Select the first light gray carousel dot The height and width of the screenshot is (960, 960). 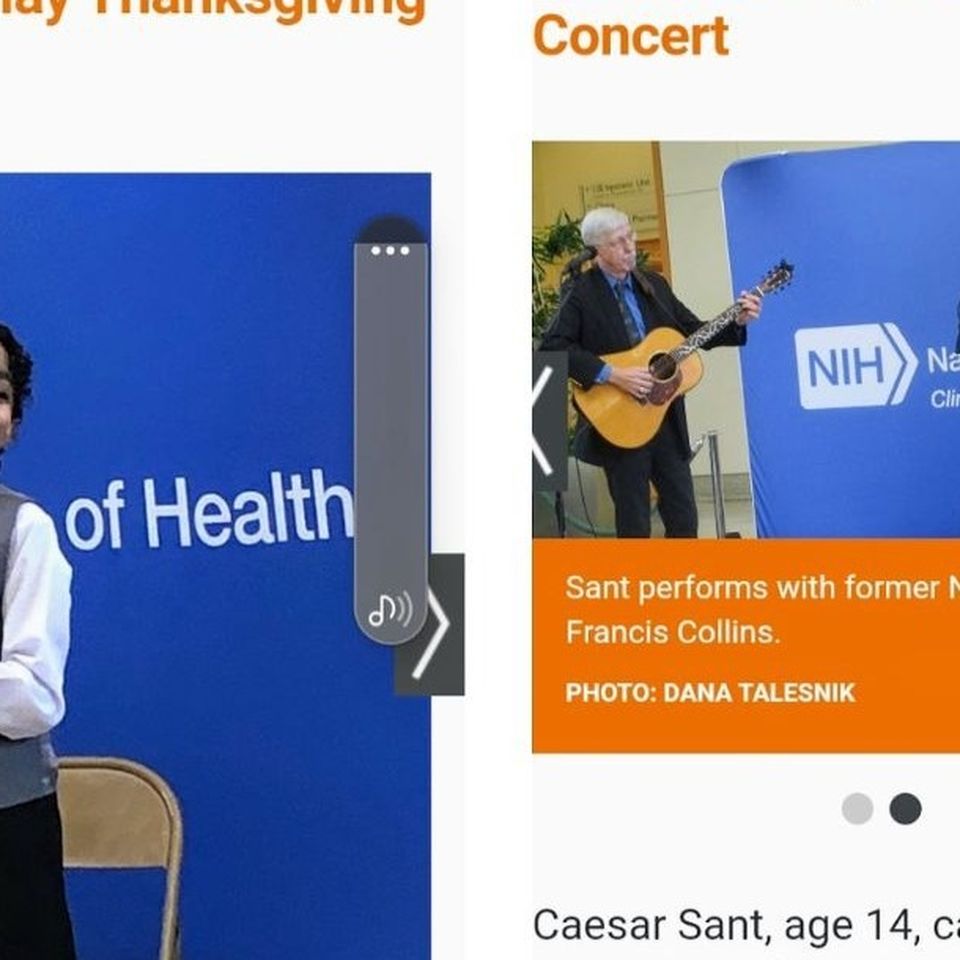(x=857, y=809)
